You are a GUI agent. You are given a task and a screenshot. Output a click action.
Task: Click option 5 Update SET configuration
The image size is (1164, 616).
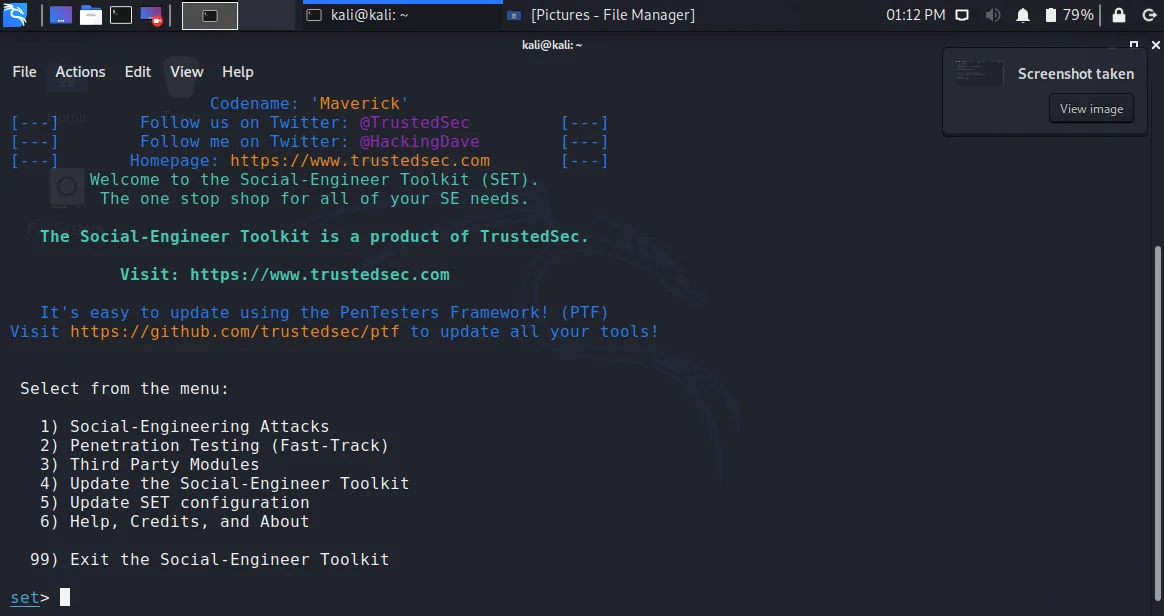point(174,503)
